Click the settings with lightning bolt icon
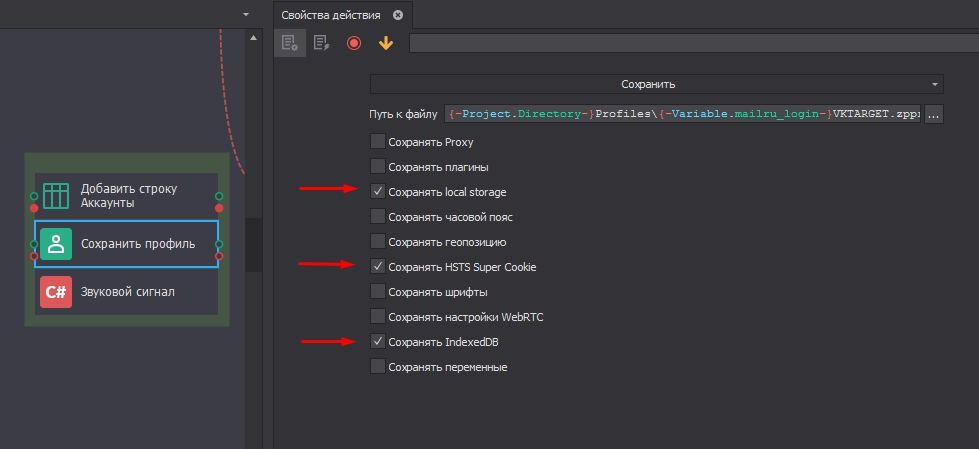This screenshot has height=449, width=979. pos(321,43)
